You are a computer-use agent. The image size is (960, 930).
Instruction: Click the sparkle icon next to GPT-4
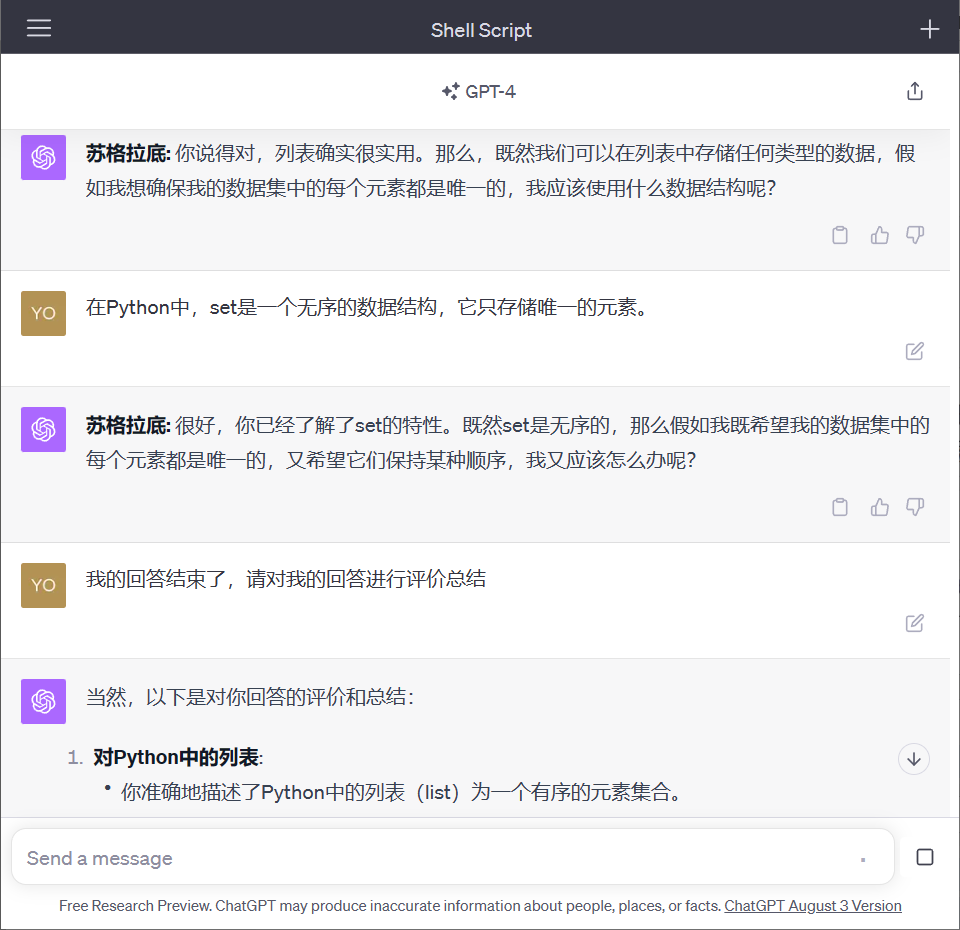pyautogui.click(x=452, y=91)
